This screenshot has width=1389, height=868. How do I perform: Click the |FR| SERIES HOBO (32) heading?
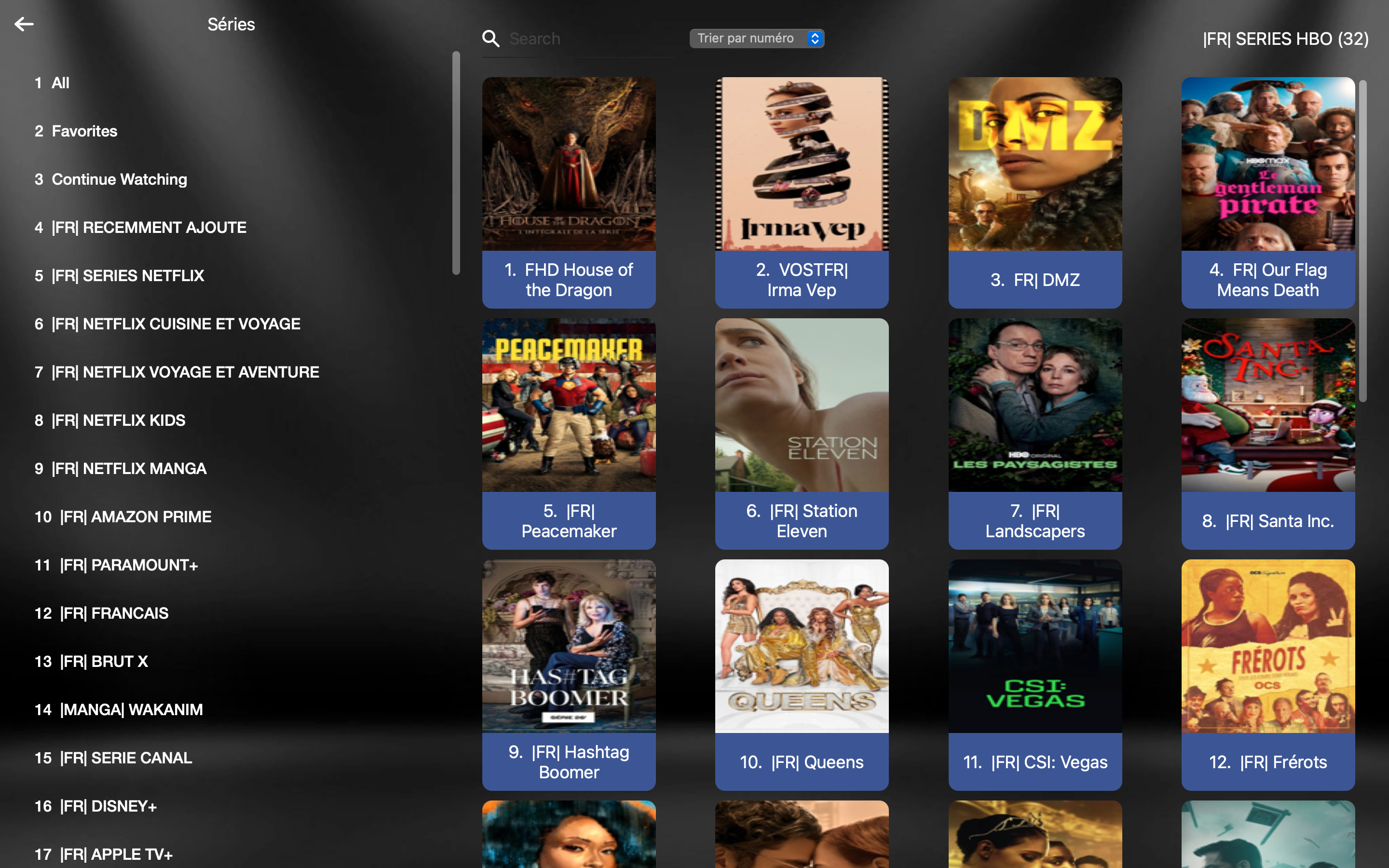1285,39
